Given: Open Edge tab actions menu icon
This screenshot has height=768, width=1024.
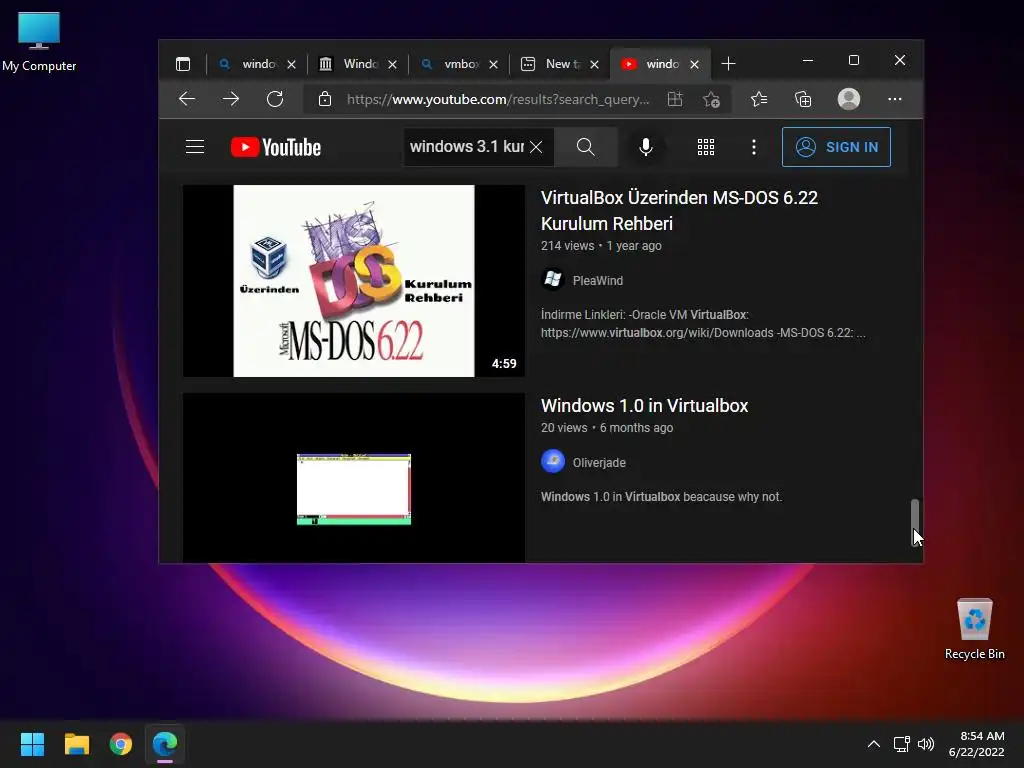Looking at the screenshot, I should pos(183,64).
